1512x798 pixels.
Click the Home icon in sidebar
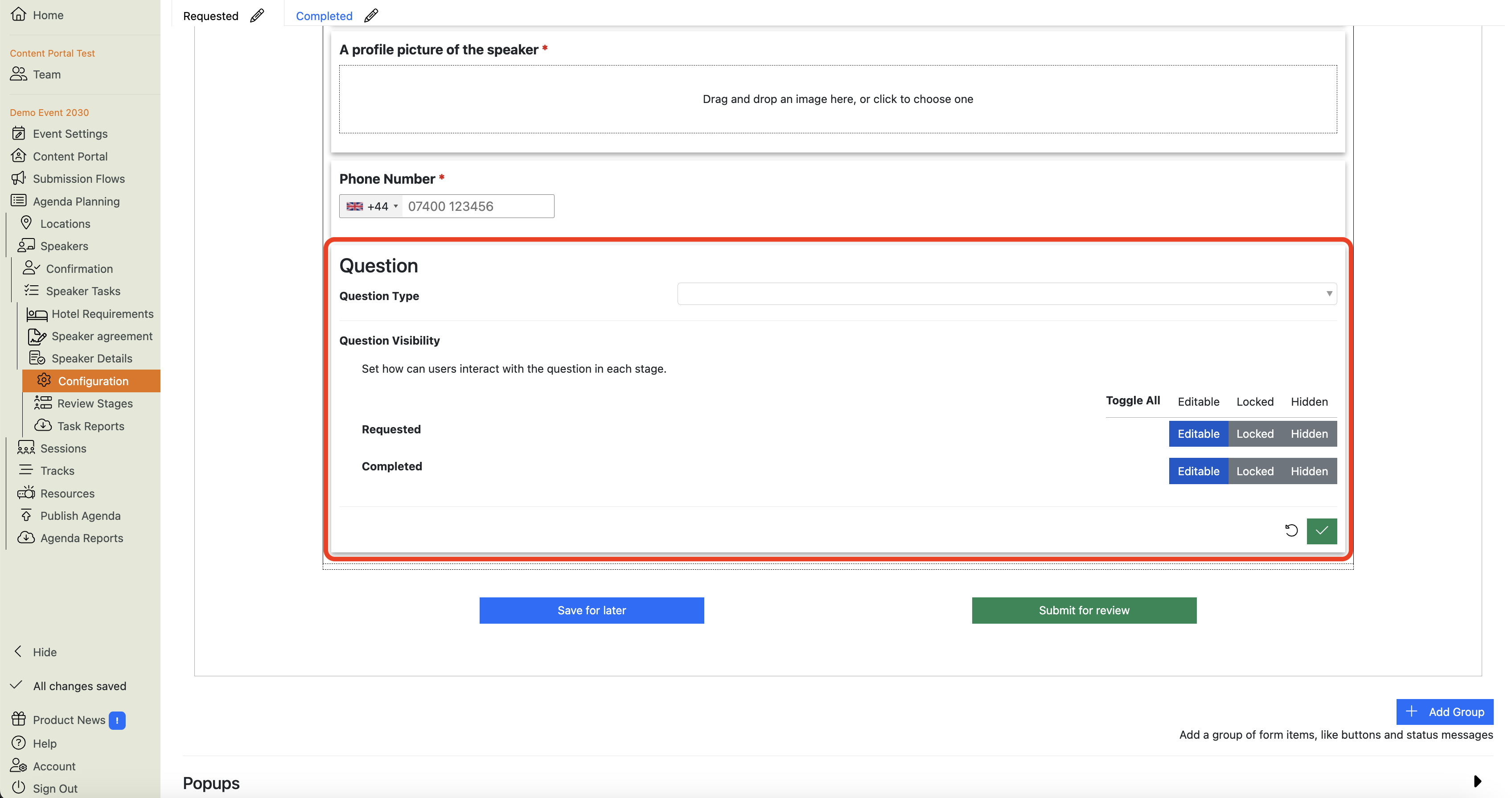(x=19, y=14)
